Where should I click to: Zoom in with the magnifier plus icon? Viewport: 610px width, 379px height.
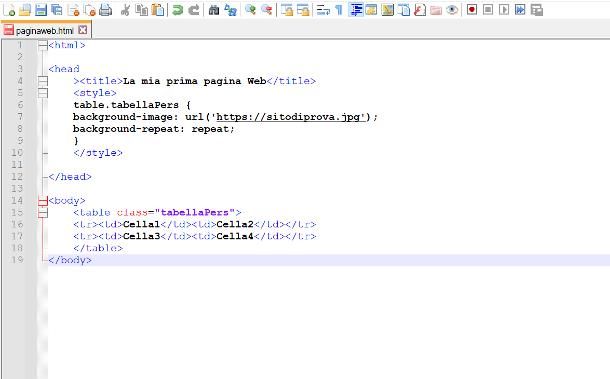click(x=250, y=10)
